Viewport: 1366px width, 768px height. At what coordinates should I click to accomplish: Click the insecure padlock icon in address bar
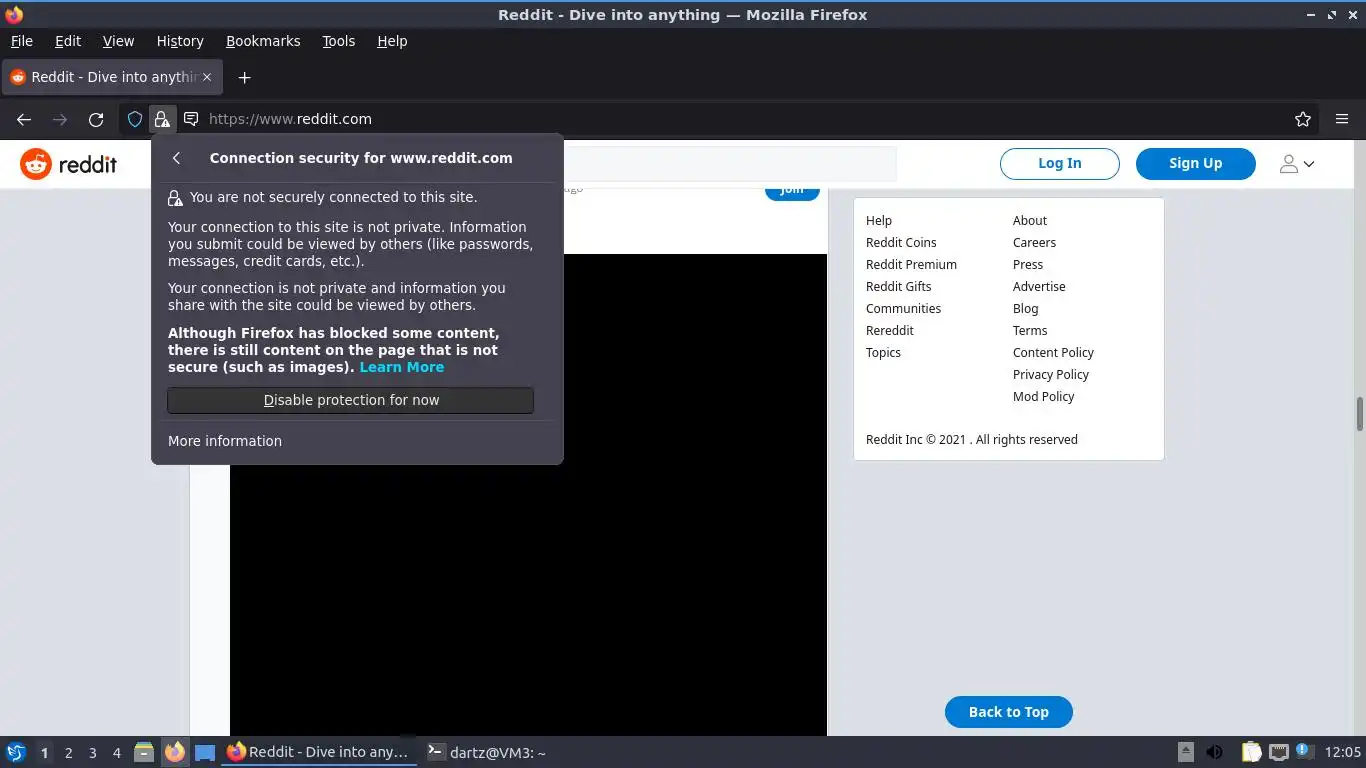click(x=162, y=119)
